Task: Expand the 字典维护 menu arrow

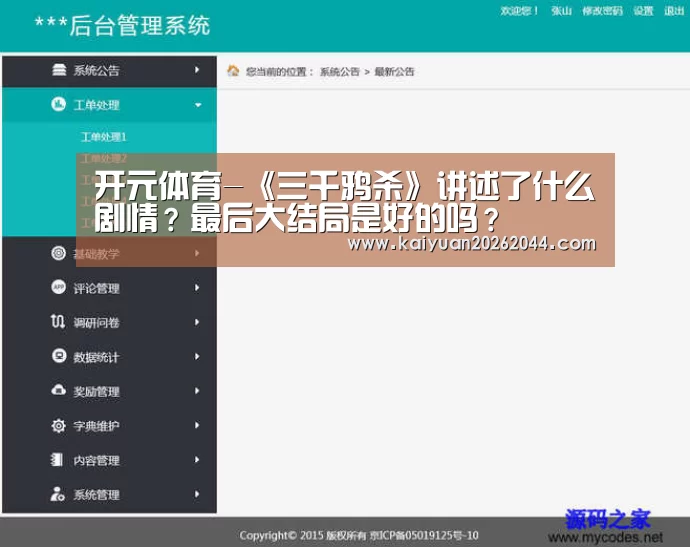Action: pyautogui.click(x=197, y=425)
